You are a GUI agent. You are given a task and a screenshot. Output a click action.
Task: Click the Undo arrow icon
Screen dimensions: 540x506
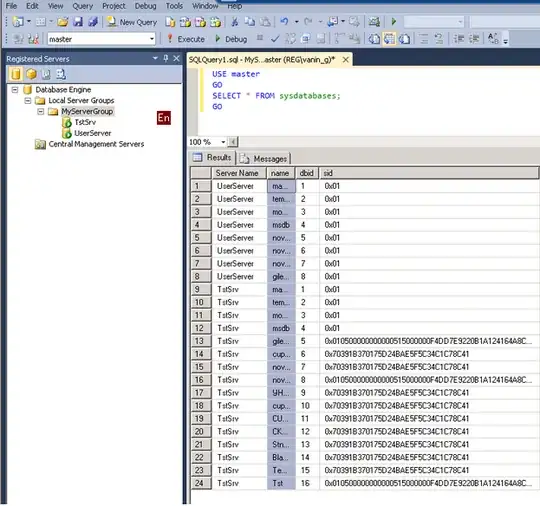(x=284, y=22)
